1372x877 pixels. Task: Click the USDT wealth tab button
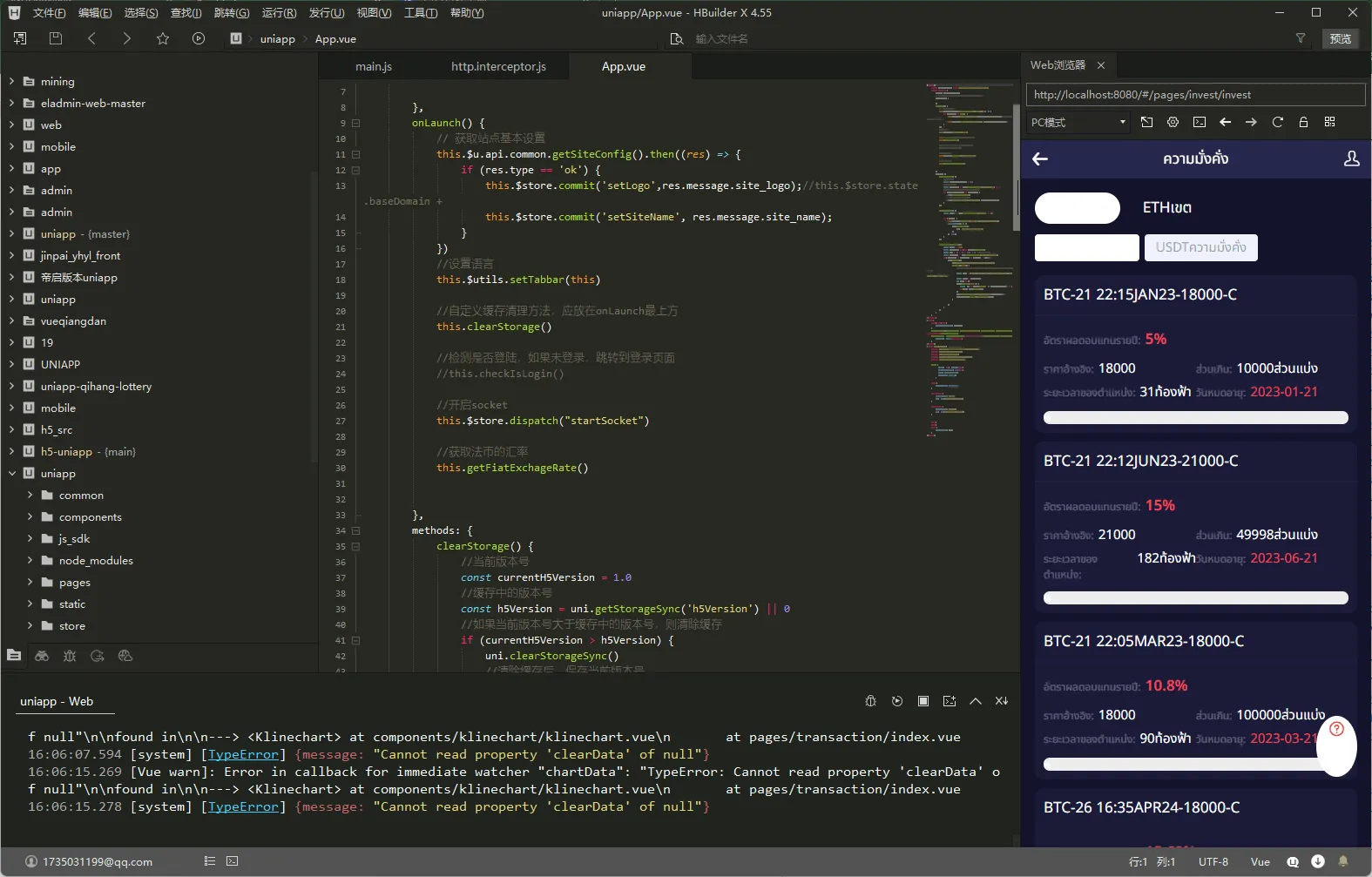[x=1200, y=247]
